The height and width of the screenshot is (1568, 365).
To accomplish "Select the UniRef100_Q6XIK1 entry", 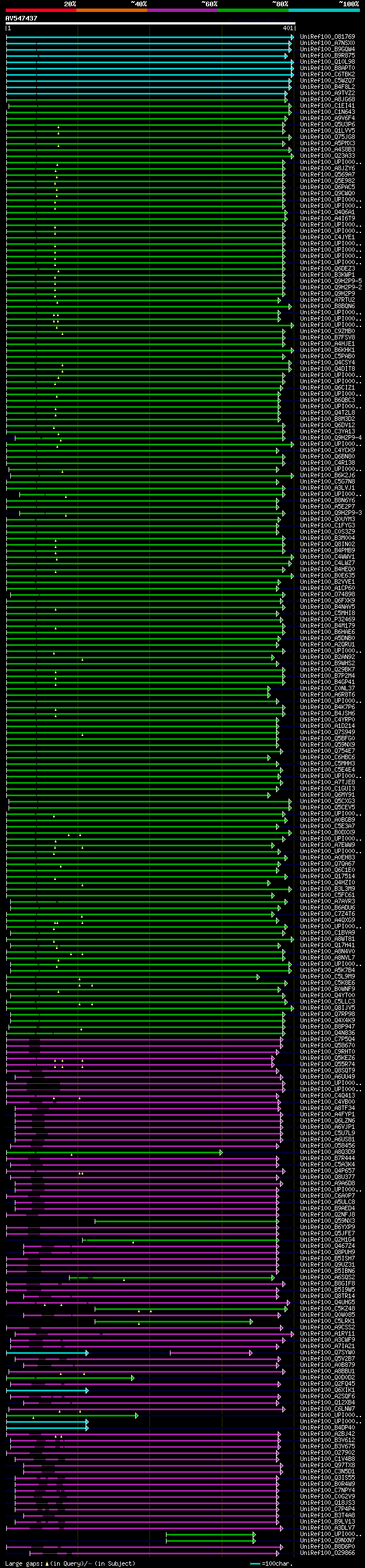I will (x=327, y=1391).
